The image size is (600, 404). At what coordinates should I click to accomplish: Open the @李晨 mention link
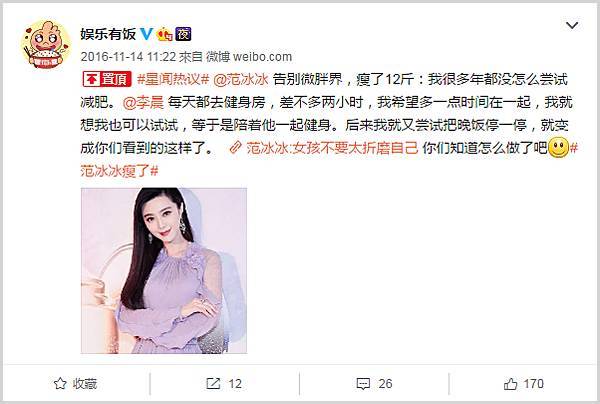[143, 102]
